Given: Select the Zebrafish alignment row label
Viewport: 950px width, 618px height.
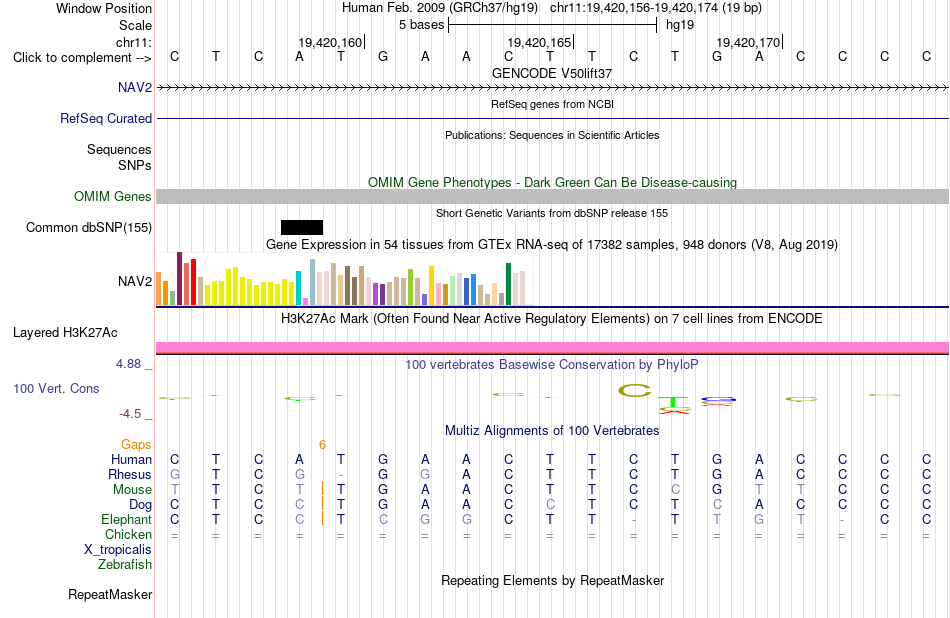Looking at the screenshot, I should (125, 564).
